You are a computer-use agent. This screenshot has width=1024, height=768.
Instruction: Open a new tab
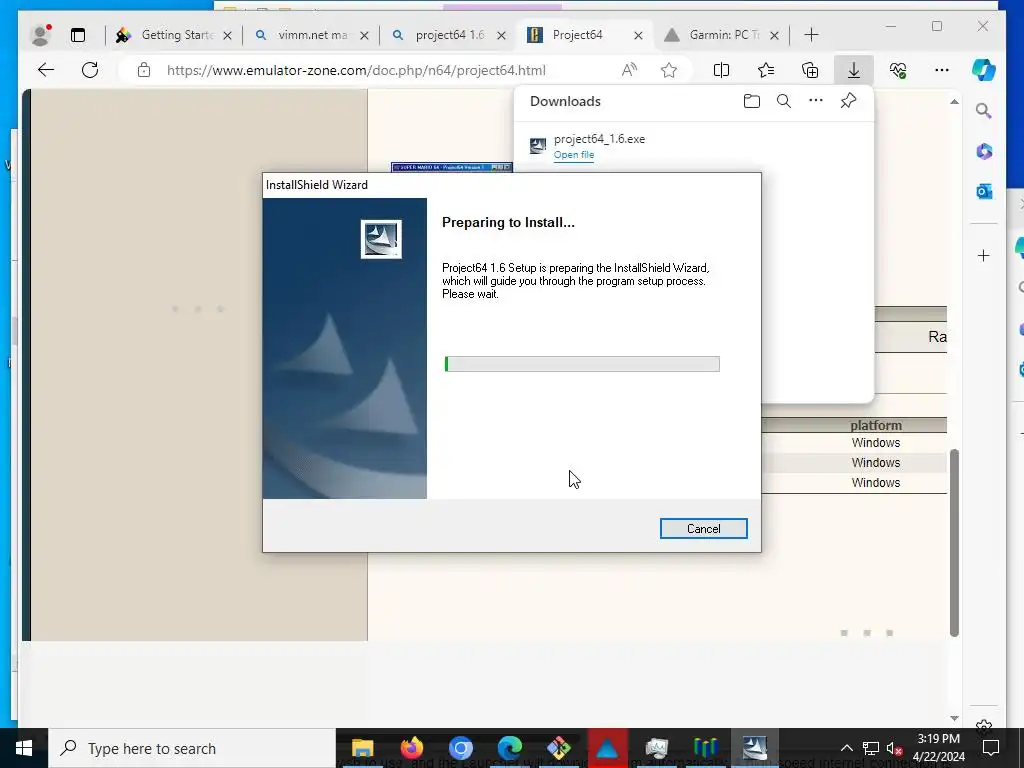(811, 35)
